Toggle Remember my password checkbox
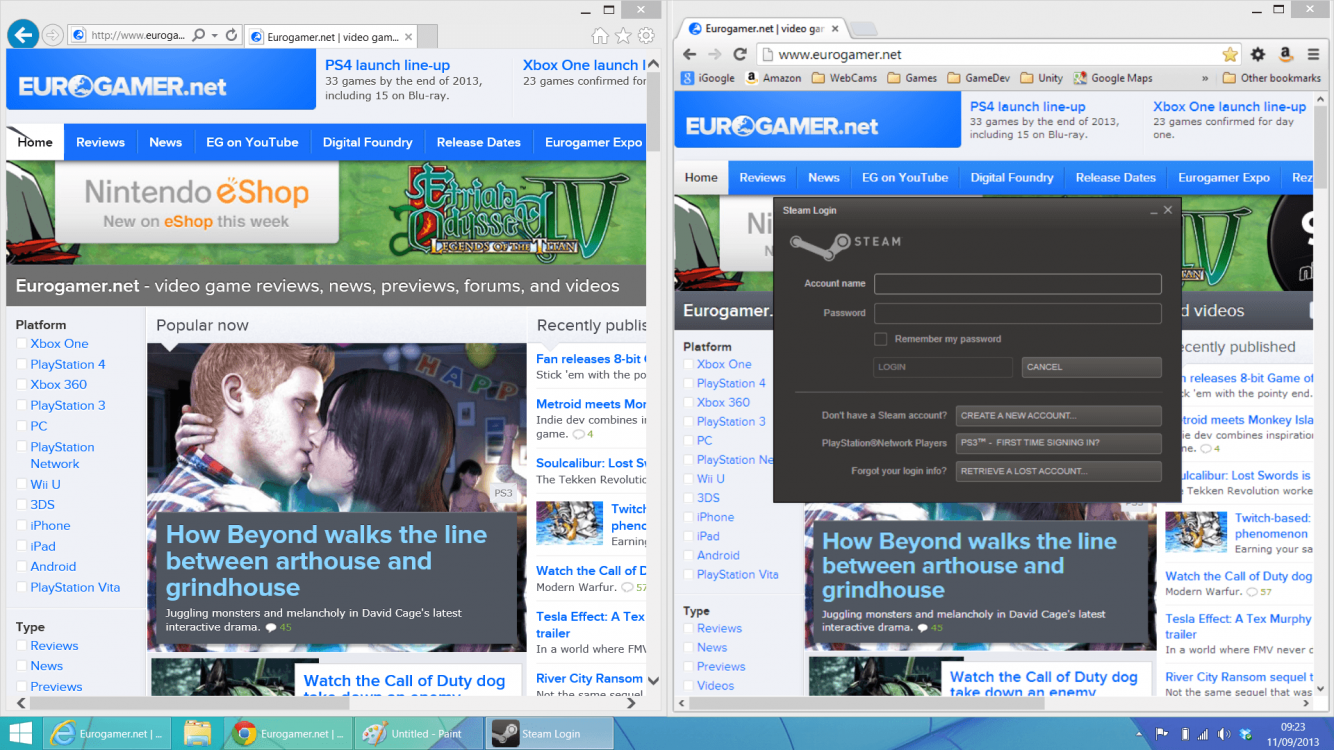 [x=880, y=339]
